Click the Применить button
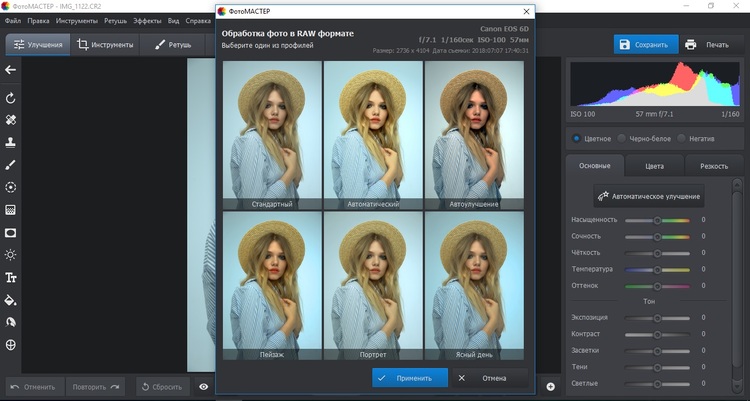Screen dimensions: 750x401 click(x=409, y=378)
